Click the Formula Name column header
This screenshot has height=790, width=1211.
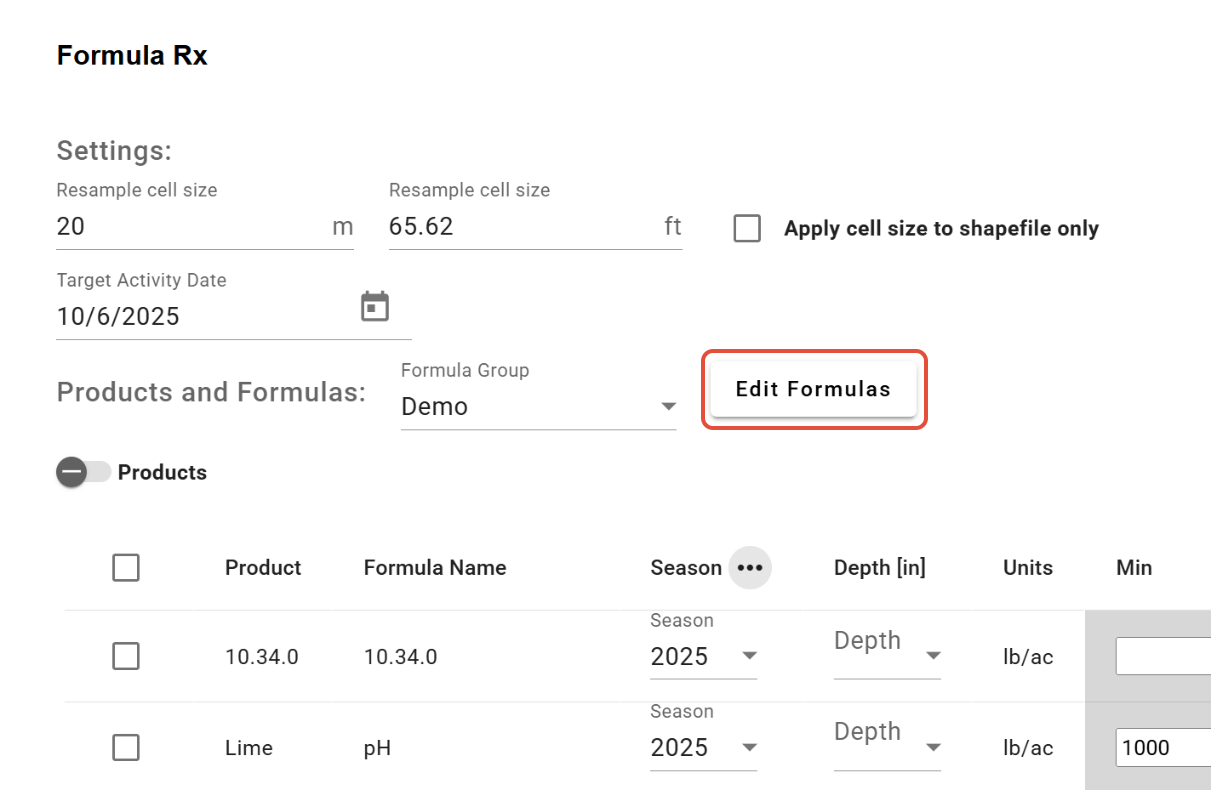pos(435,568)
